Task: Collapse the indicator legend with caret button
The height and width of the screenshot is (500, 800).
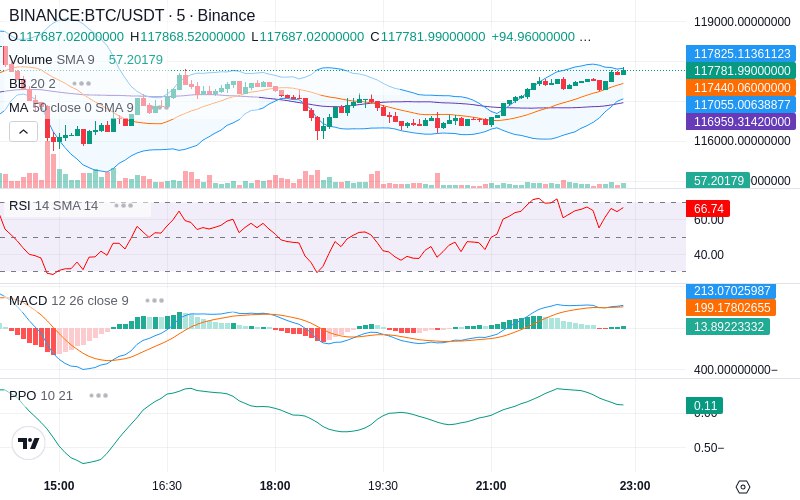Action: pos(23,132)
